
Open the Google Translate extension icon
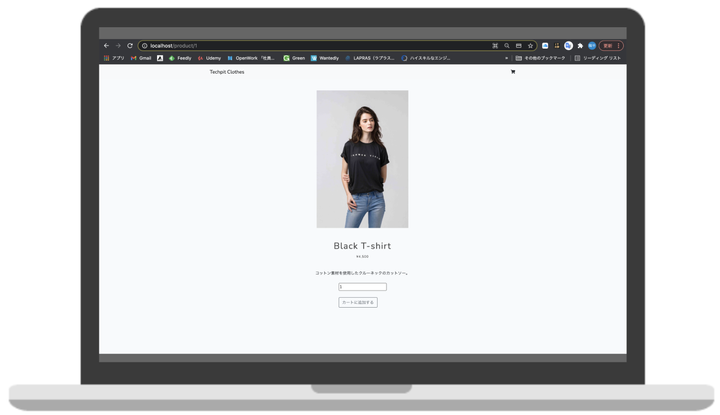tap(568, 46)
